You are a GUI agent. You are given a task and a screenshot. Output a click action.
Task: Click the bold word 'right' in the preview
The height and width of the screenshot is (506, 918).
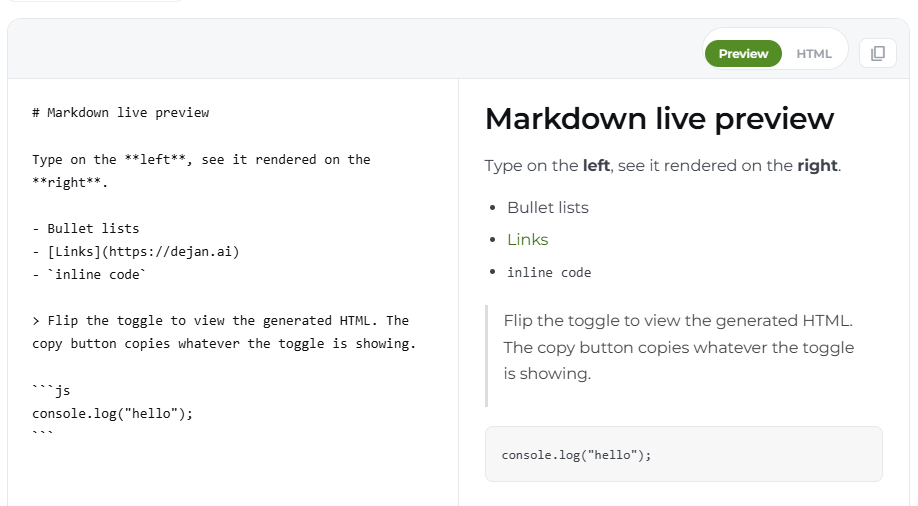tap(817, 166)
